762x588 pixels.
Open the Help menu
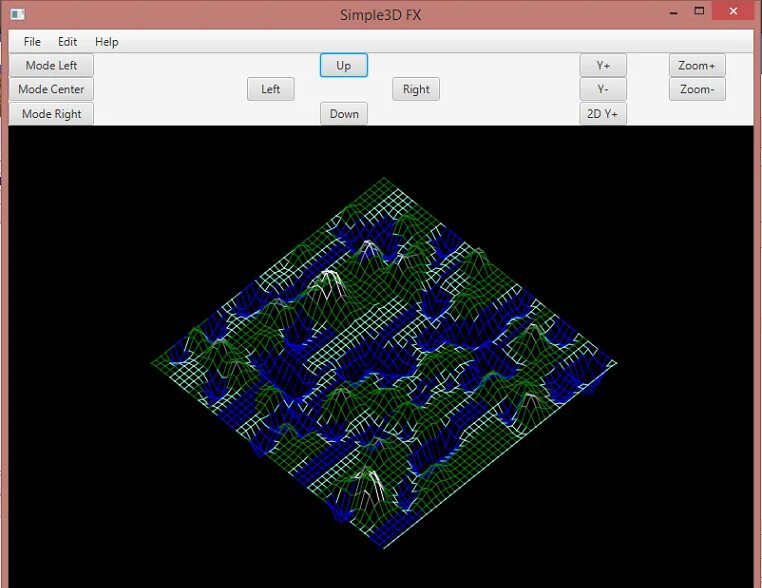click(x=106, y=42)
